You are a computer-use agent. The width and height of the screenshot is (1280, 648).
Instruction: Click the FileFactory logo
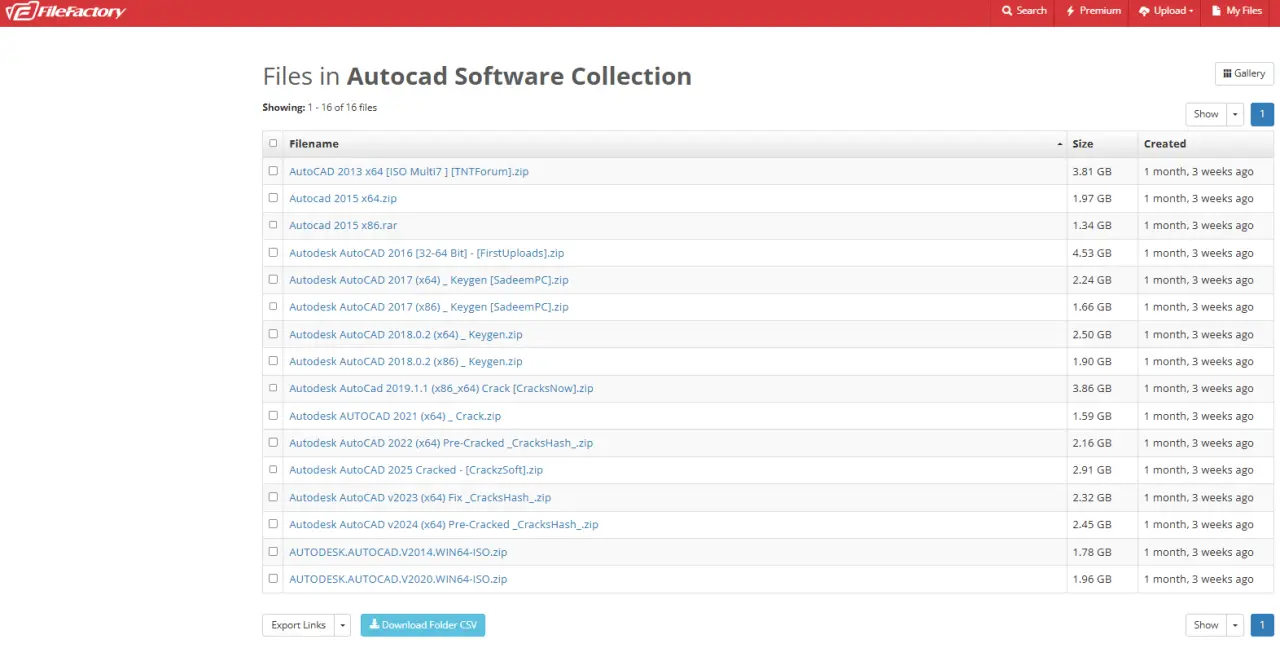[66, 12]
